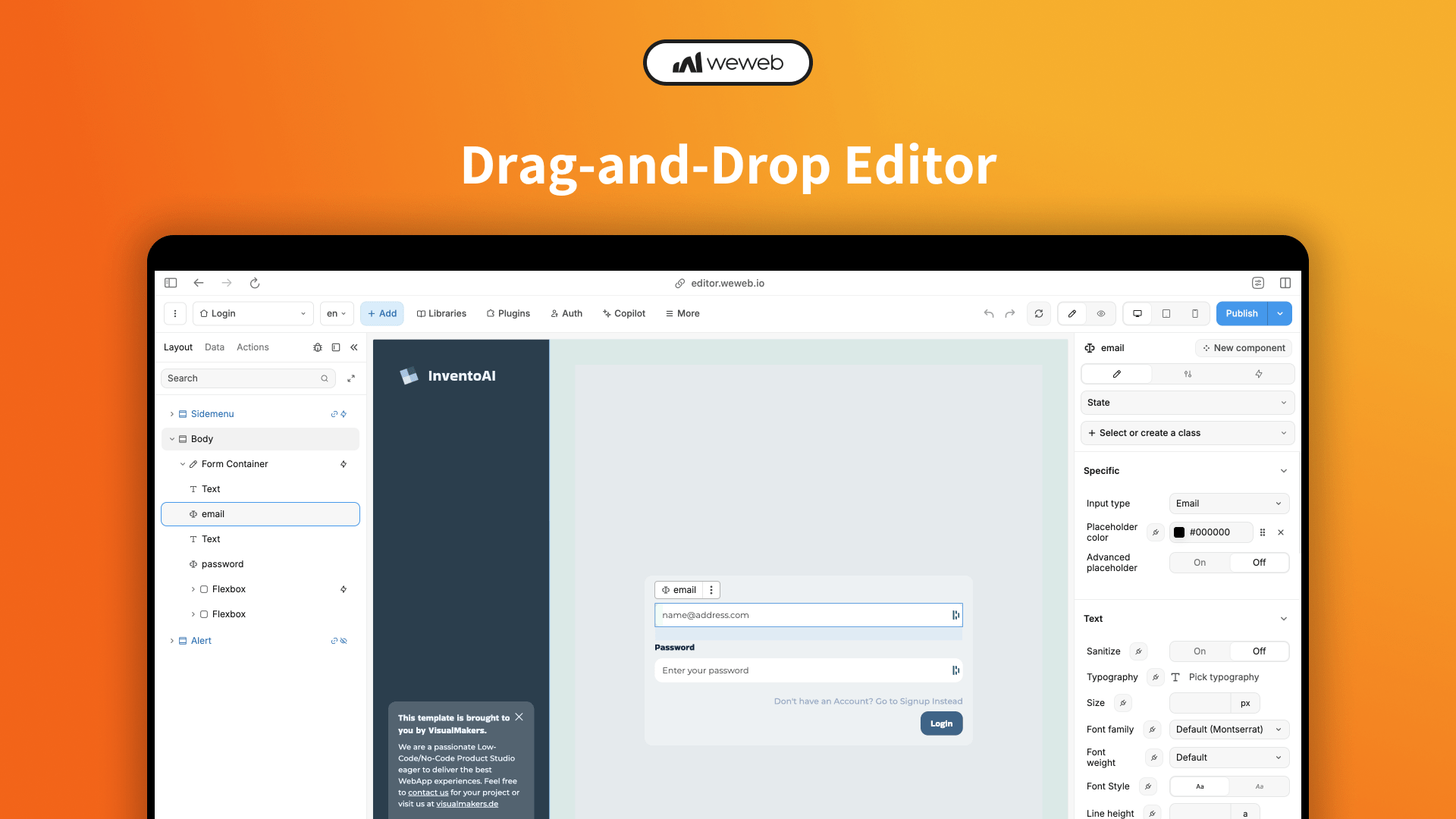Click bind icon next to Placeholder color
The height and width of the screenshot is (819, 1456).
[x=1156, y=532]
